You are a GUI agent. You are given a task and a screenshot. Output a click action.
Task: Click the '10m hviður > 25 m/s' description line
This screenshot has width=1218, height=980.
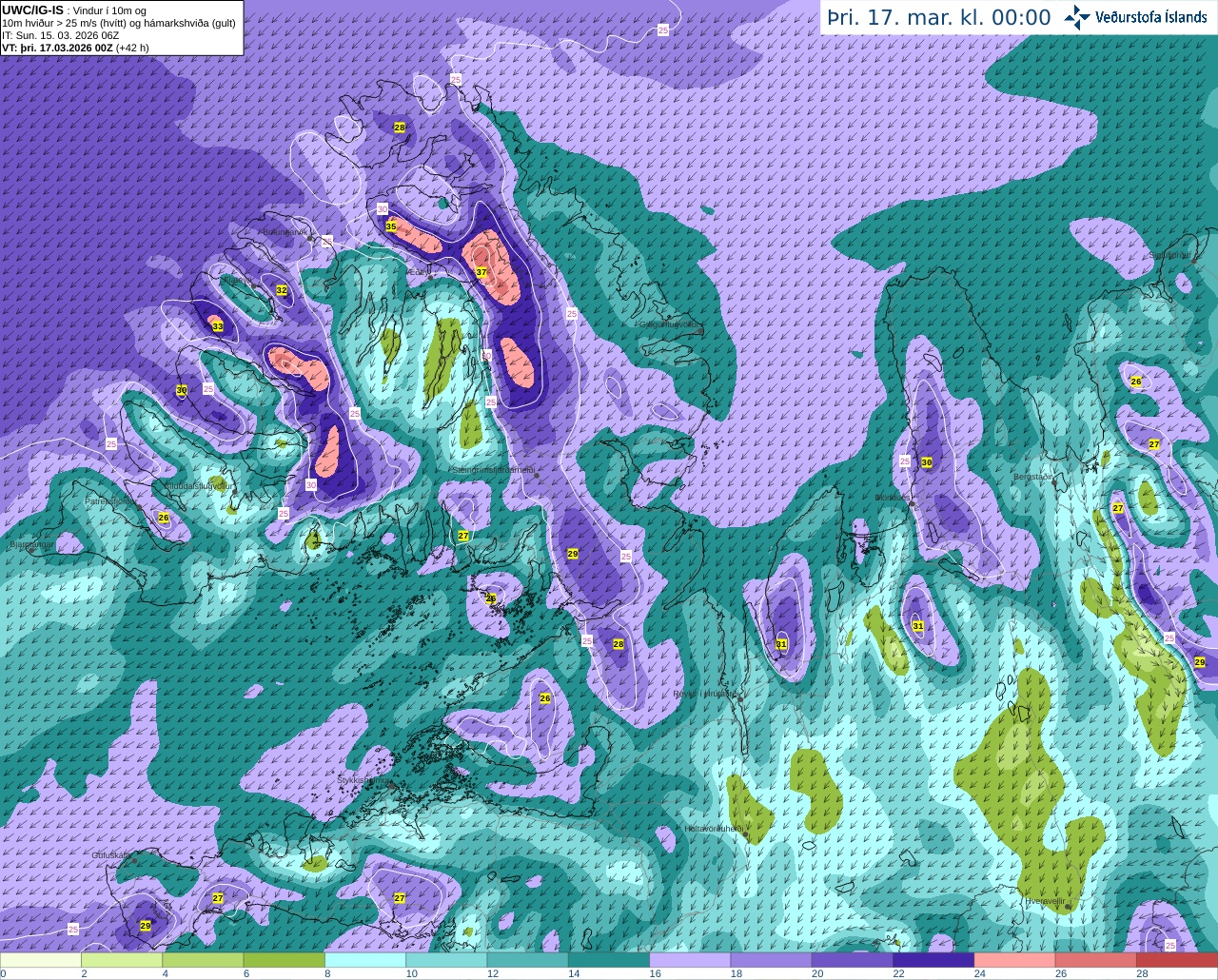pos(119,23)
